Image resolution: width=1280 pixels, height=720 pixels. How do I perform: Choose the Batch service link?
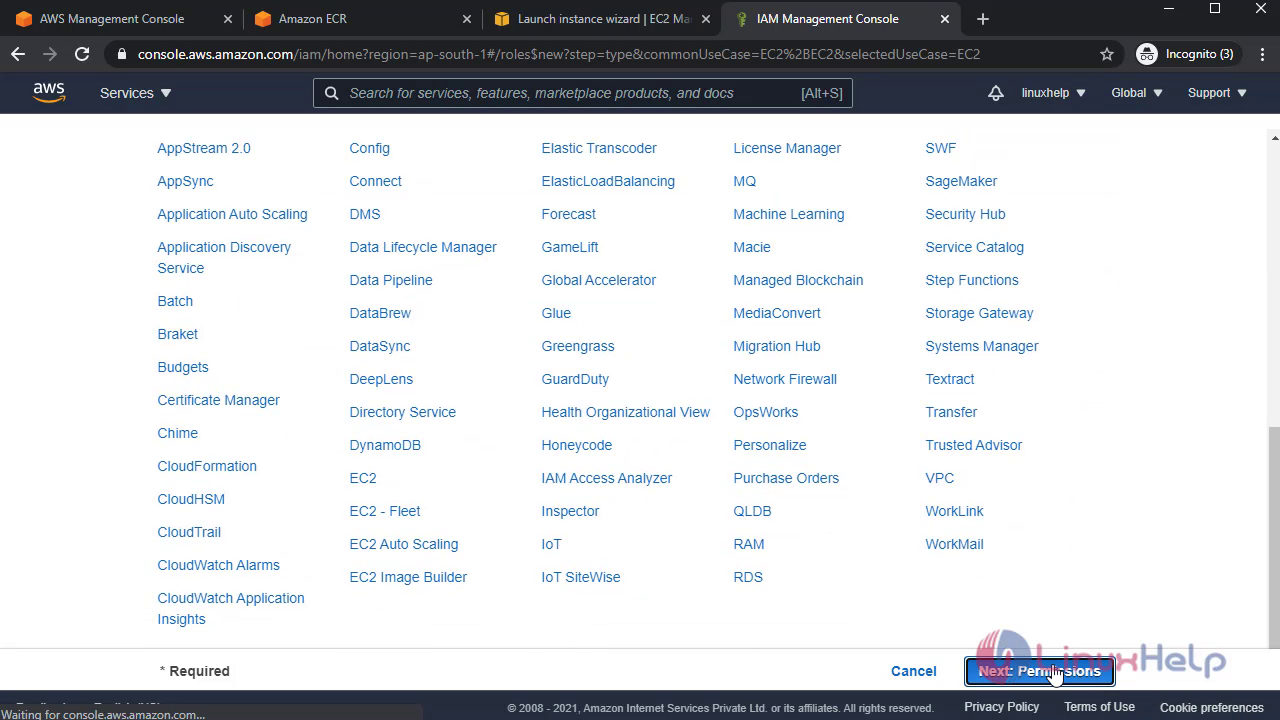tap(175, 301)
